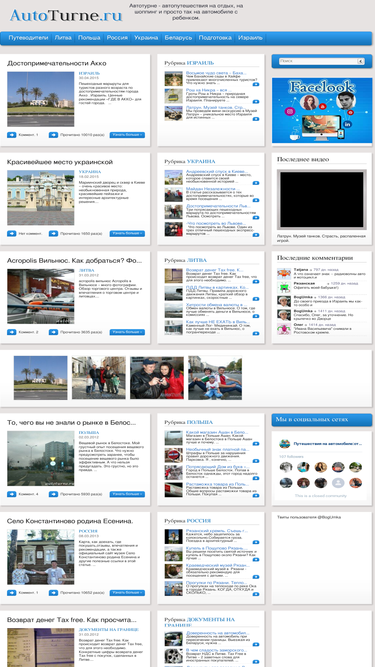Click the views icon under the Константиново article
Screen dimensions: 375x667
53,592
